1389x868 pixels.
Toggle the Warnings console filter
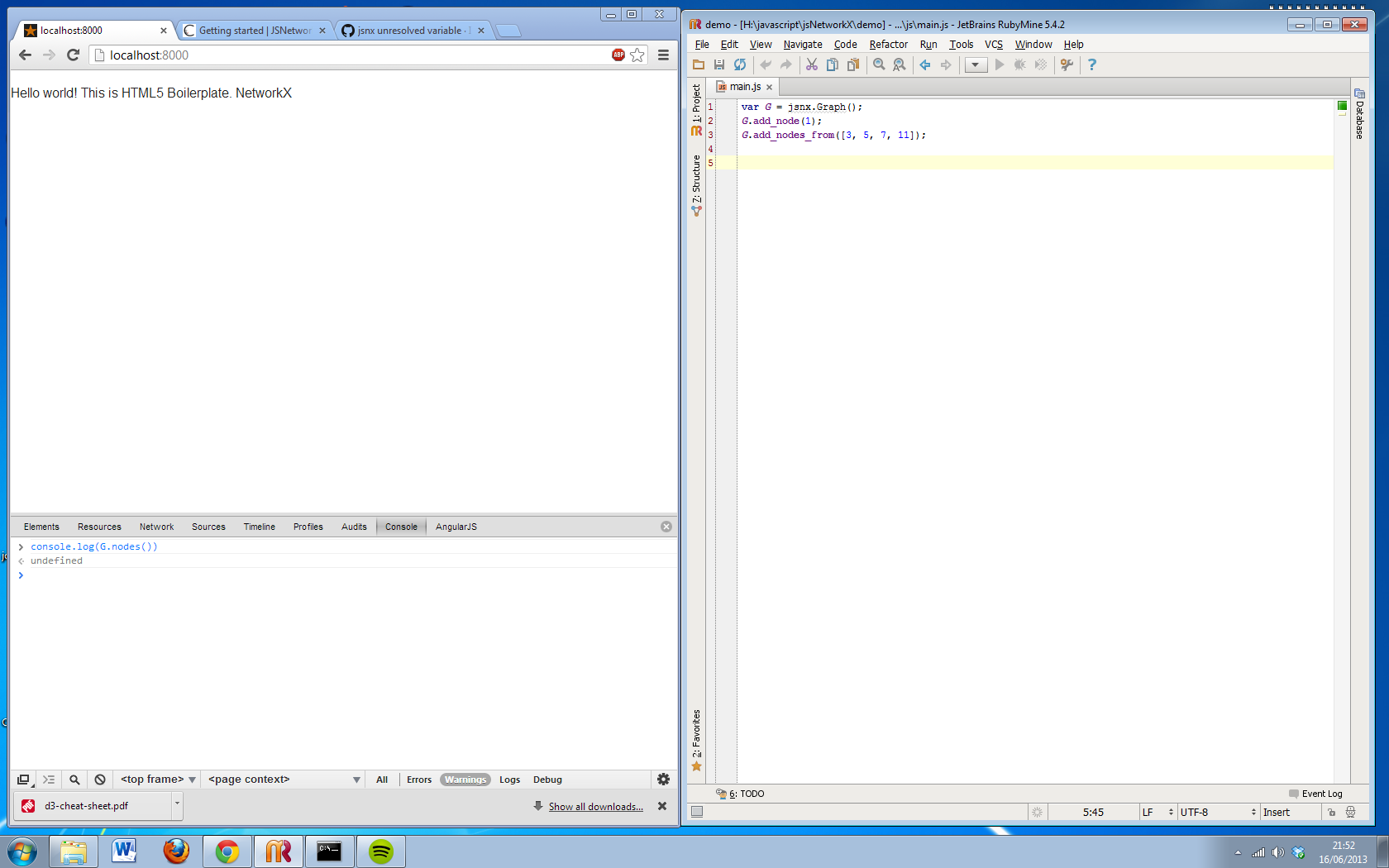click(x=465, y=780)
